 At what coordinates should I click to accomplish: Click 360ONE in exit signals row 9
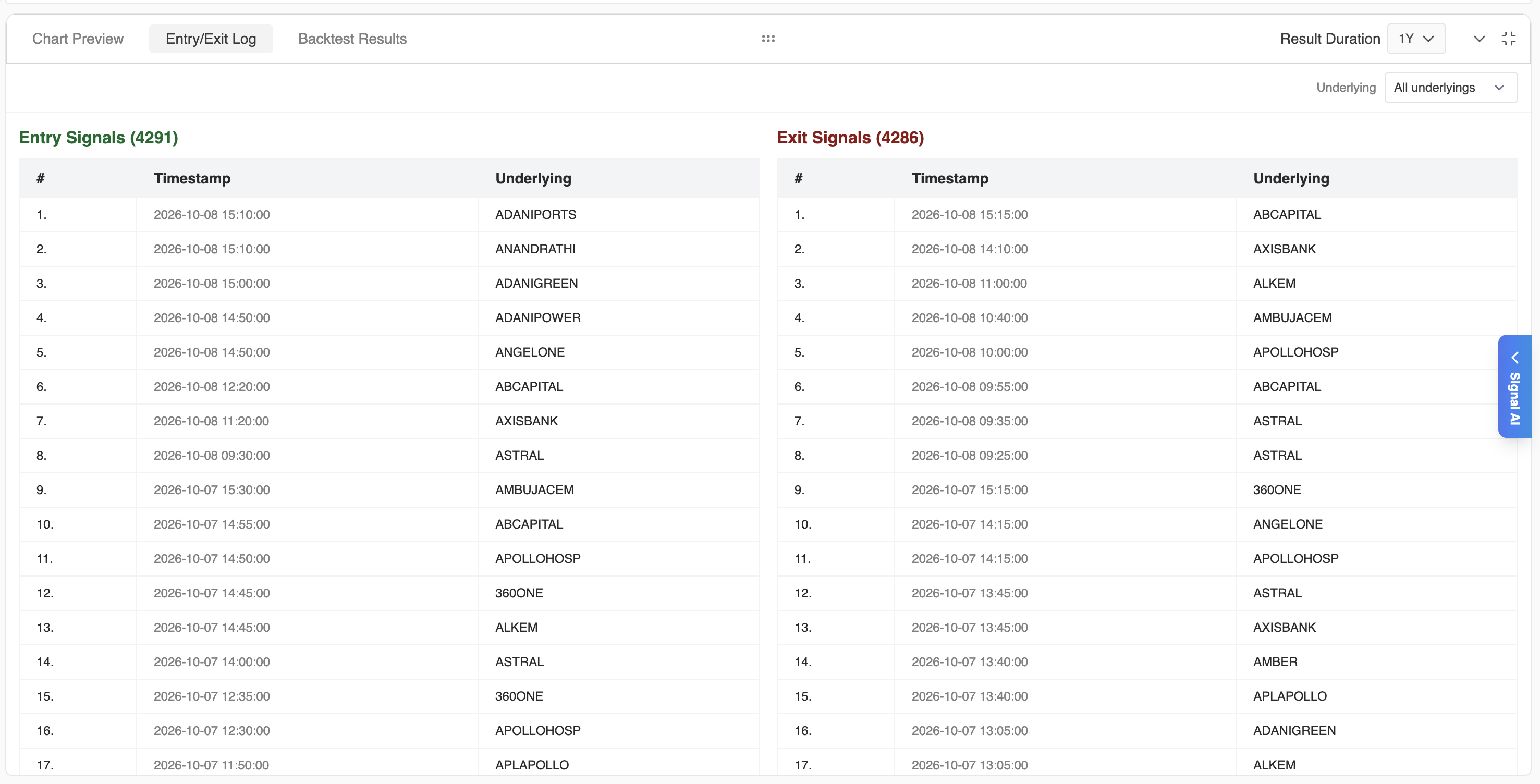click(x=1277, y=490)
